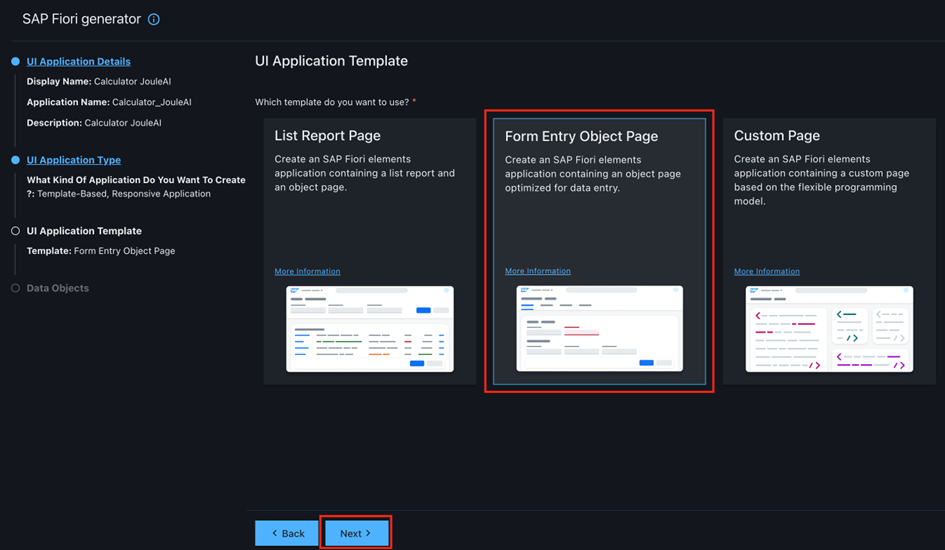Viewport: 945px width, 550px height.
Task: Click the UI Application Template step circle
Action: [x=15, y=231]
